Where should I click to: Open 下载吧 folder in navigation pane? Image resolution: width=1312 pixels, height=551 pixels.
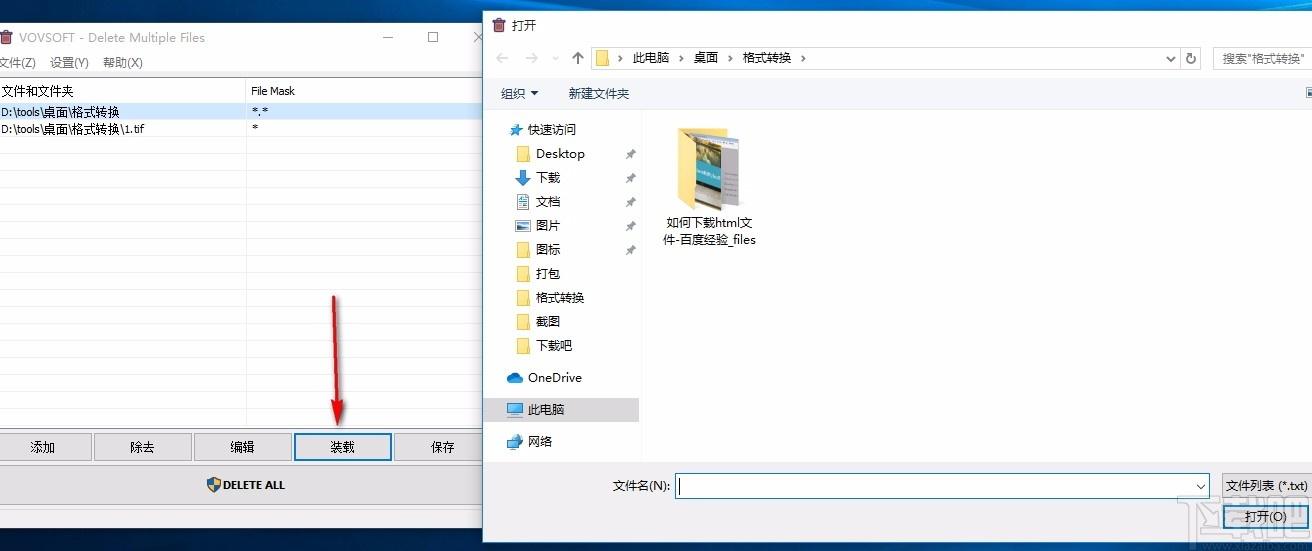point(554,346)
